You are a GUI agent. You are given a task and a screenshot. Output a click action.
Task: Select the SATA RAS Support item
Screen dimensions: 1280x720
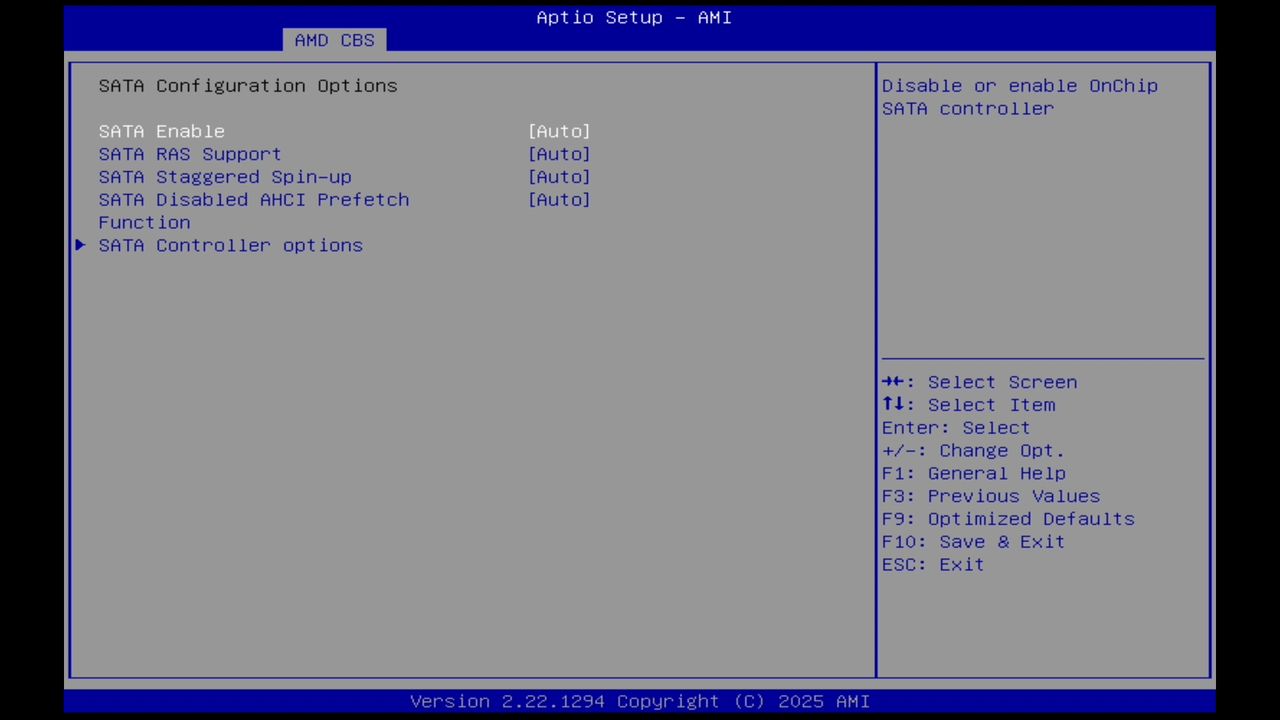click(x=189, y=154)
